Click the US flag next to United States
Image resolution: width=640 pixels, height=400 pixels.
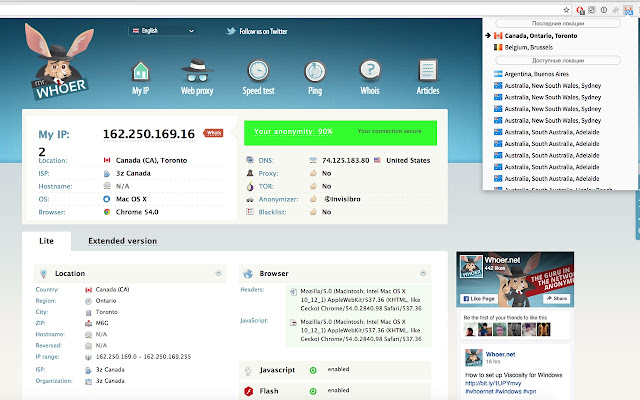click(377, 160)
